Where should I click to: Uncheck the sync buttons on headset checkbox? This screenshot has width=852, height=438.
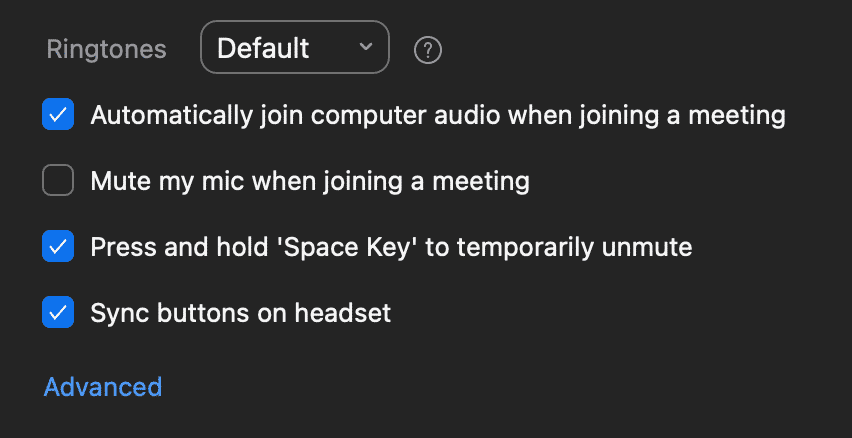(58, 312)
